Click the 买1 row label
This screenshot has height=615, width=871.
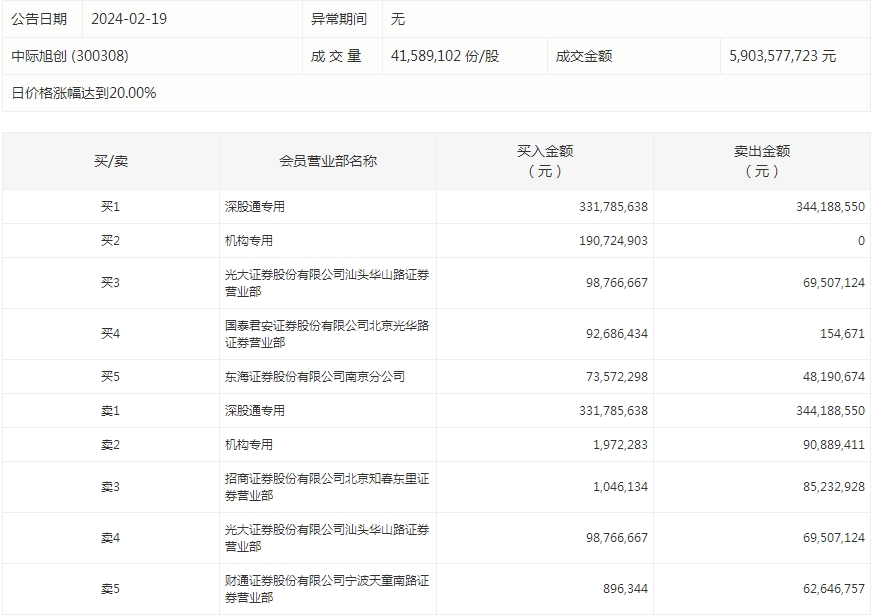point(111,207)
